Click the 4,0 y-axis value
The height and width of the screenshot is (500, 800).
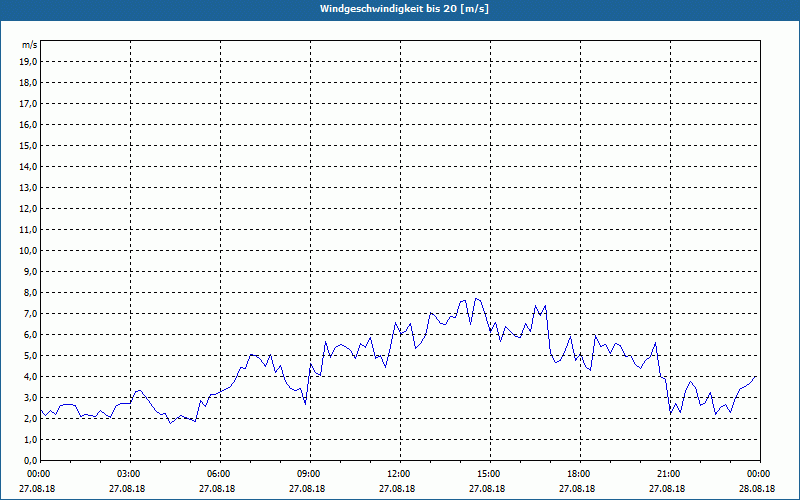[x=30, y=377]
